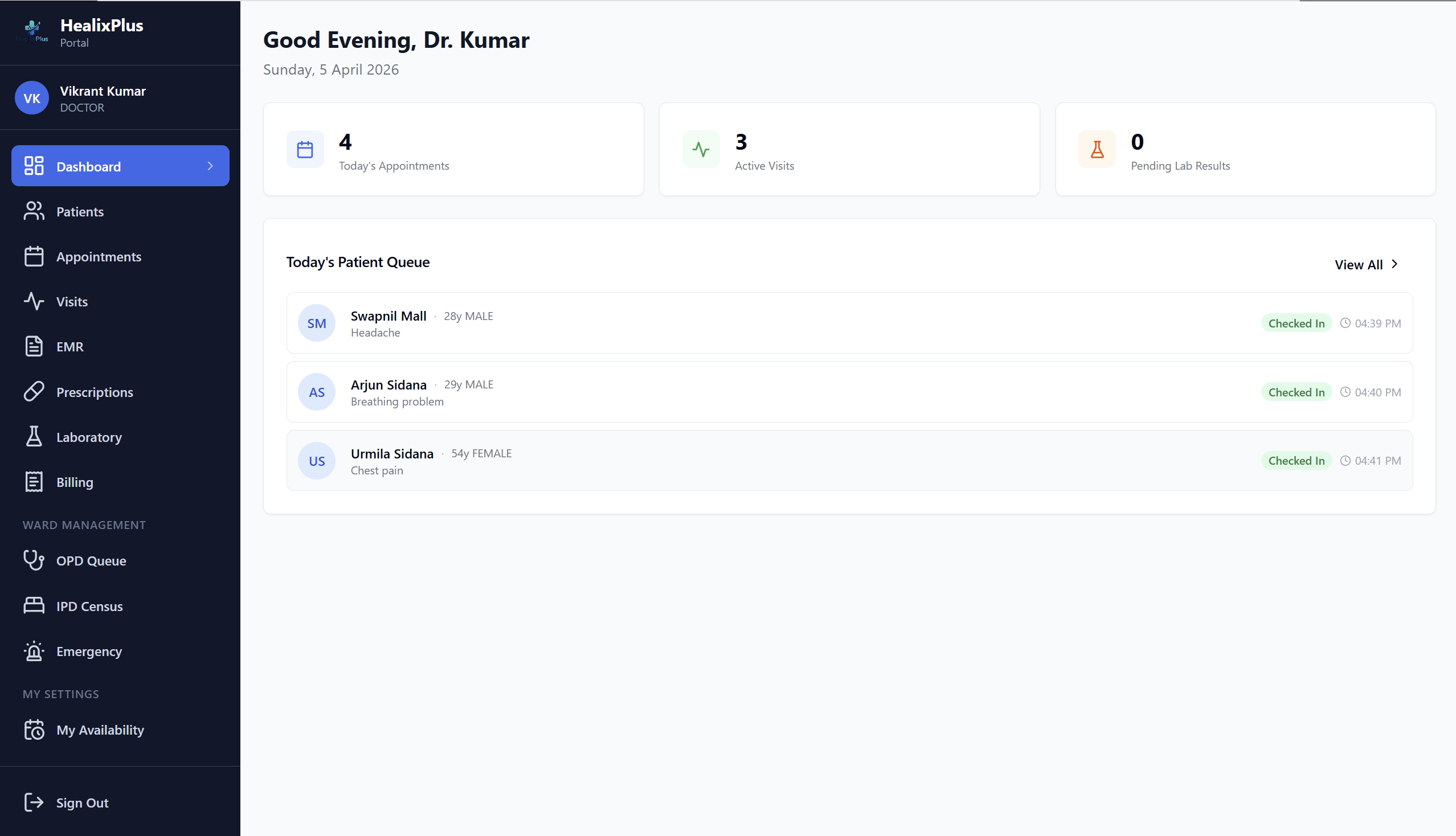1456x836 pixels.
Task: Toggle Urmila Sidana's Checked In badge
Action: coord(1297,460)
